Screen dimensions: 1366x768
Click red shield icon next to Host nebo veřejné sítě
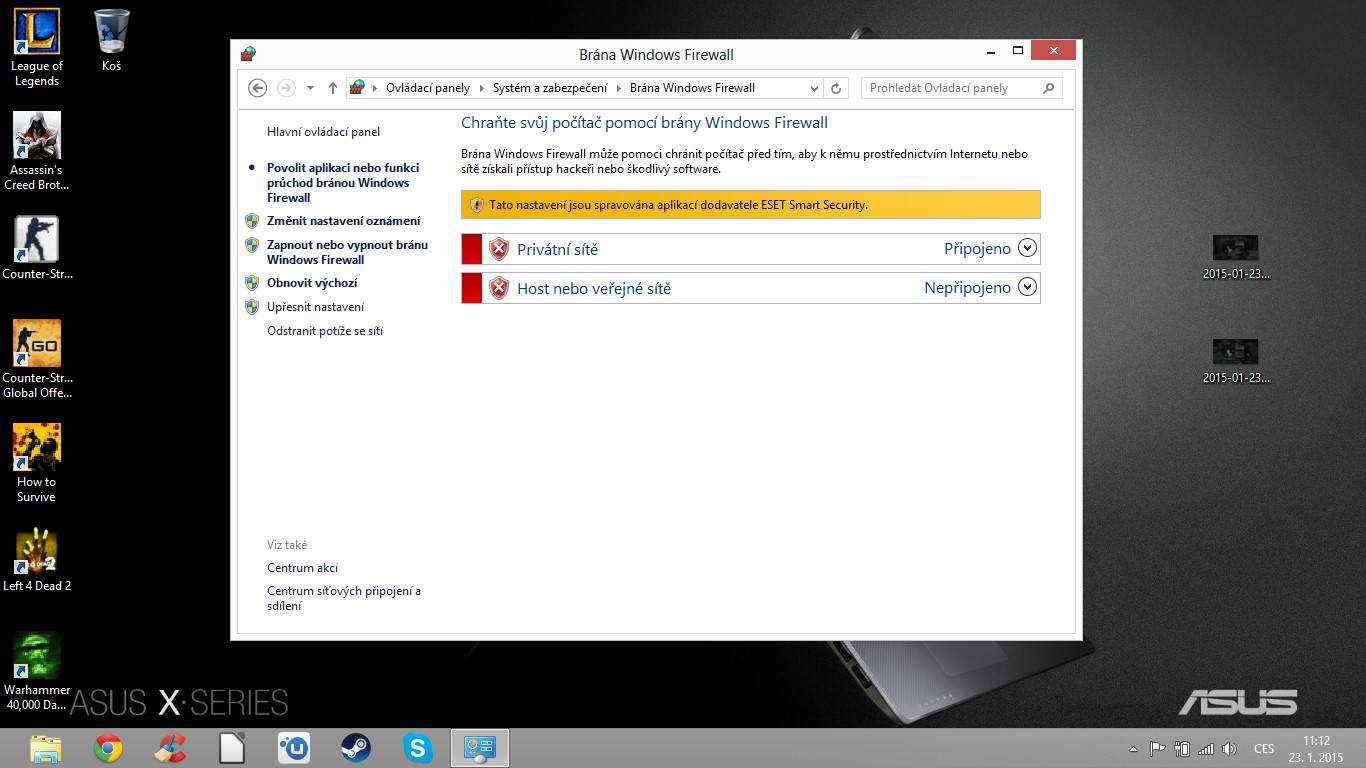coord(499,288)
